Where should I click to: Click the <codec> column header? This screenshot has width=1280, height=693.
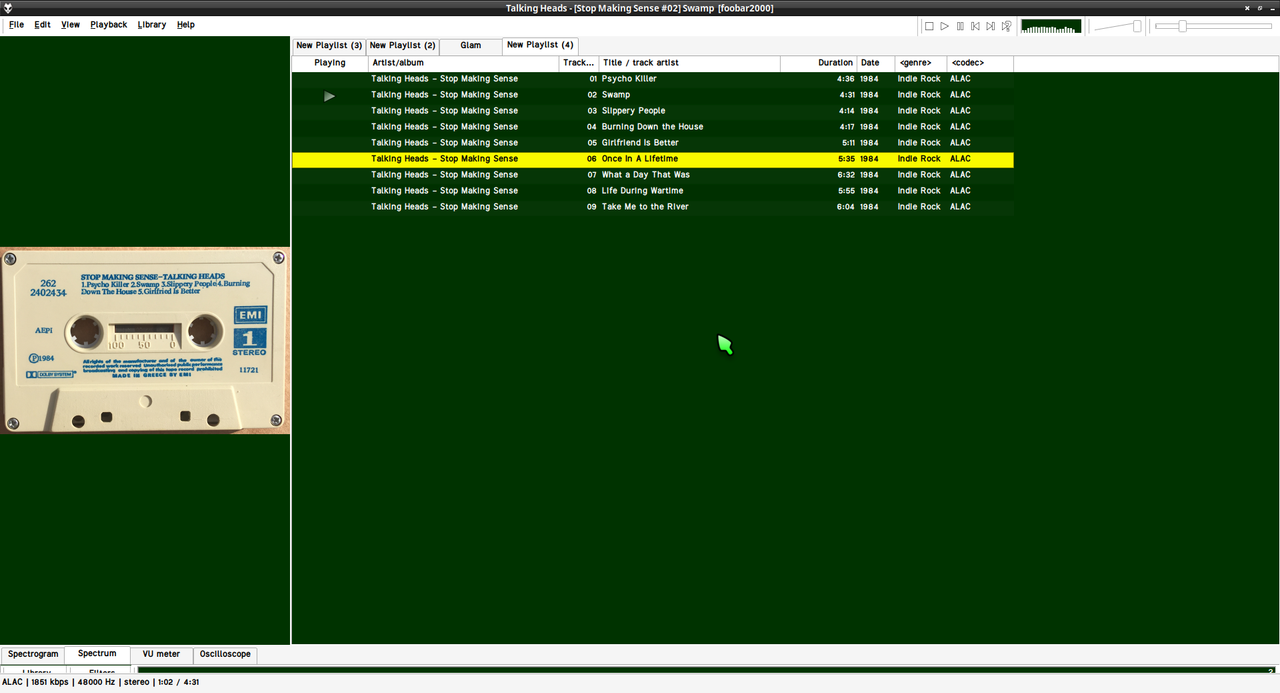click(980, 63)
